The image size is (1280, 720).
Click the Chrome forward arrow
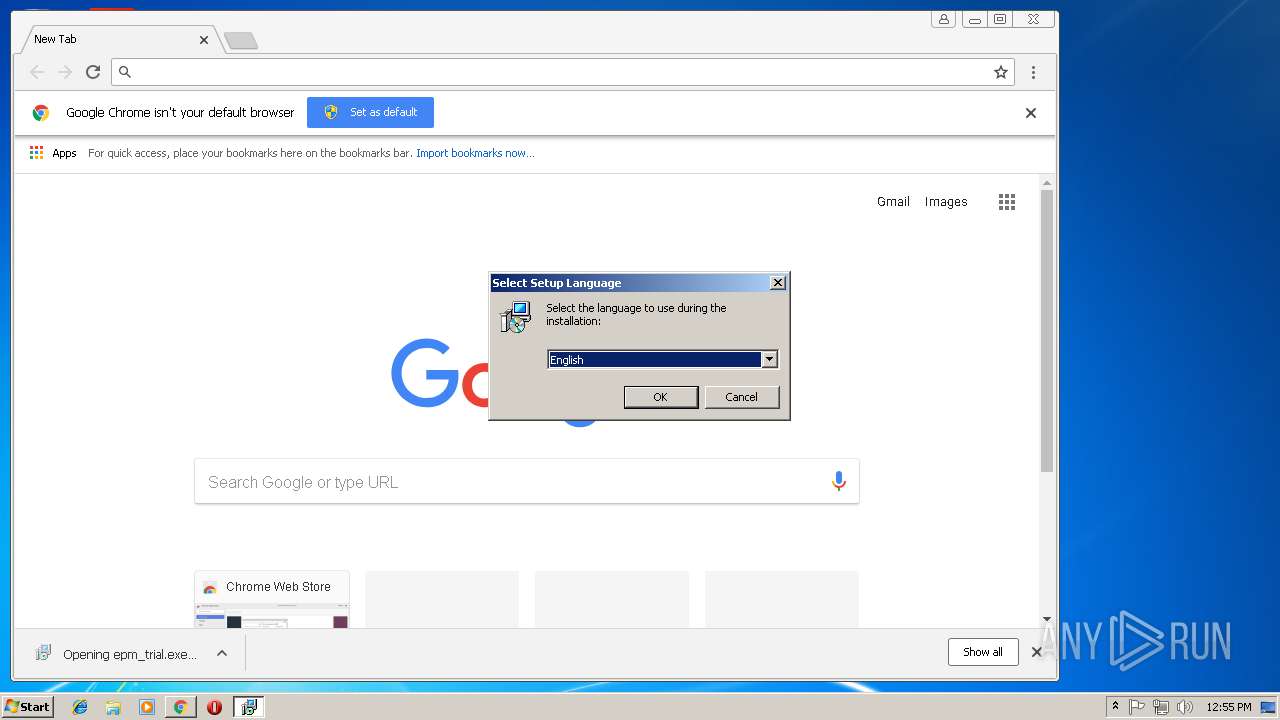[x=65, y=72]
